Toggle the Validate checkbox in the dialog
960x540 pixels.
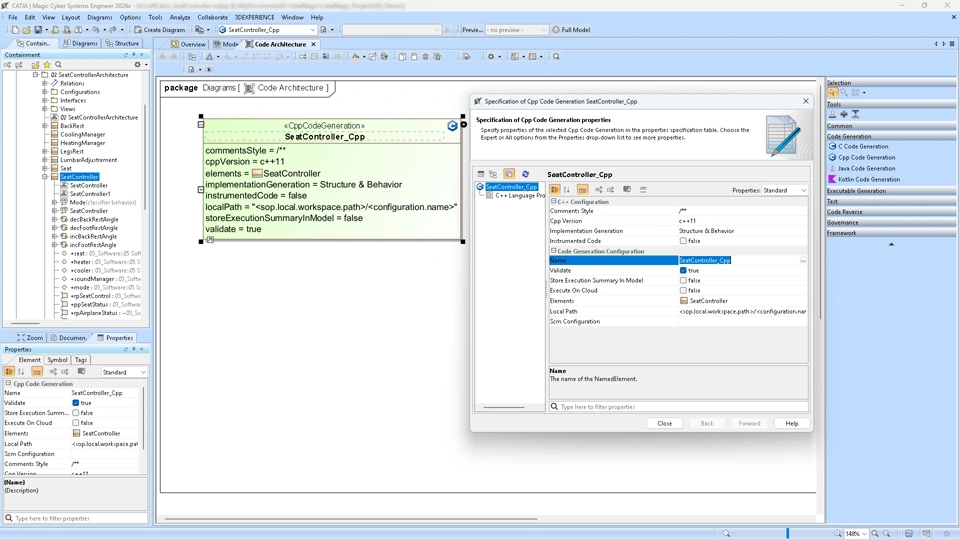(683, 270)
